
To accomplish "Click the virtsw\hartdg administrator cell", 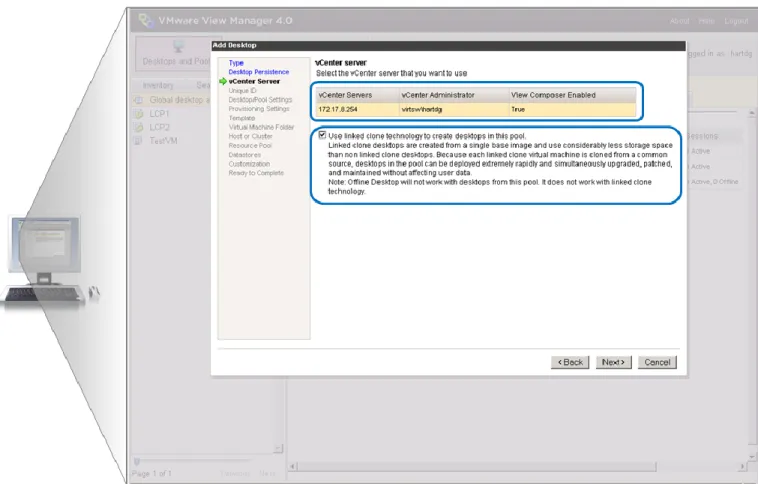I will (454, 109).
